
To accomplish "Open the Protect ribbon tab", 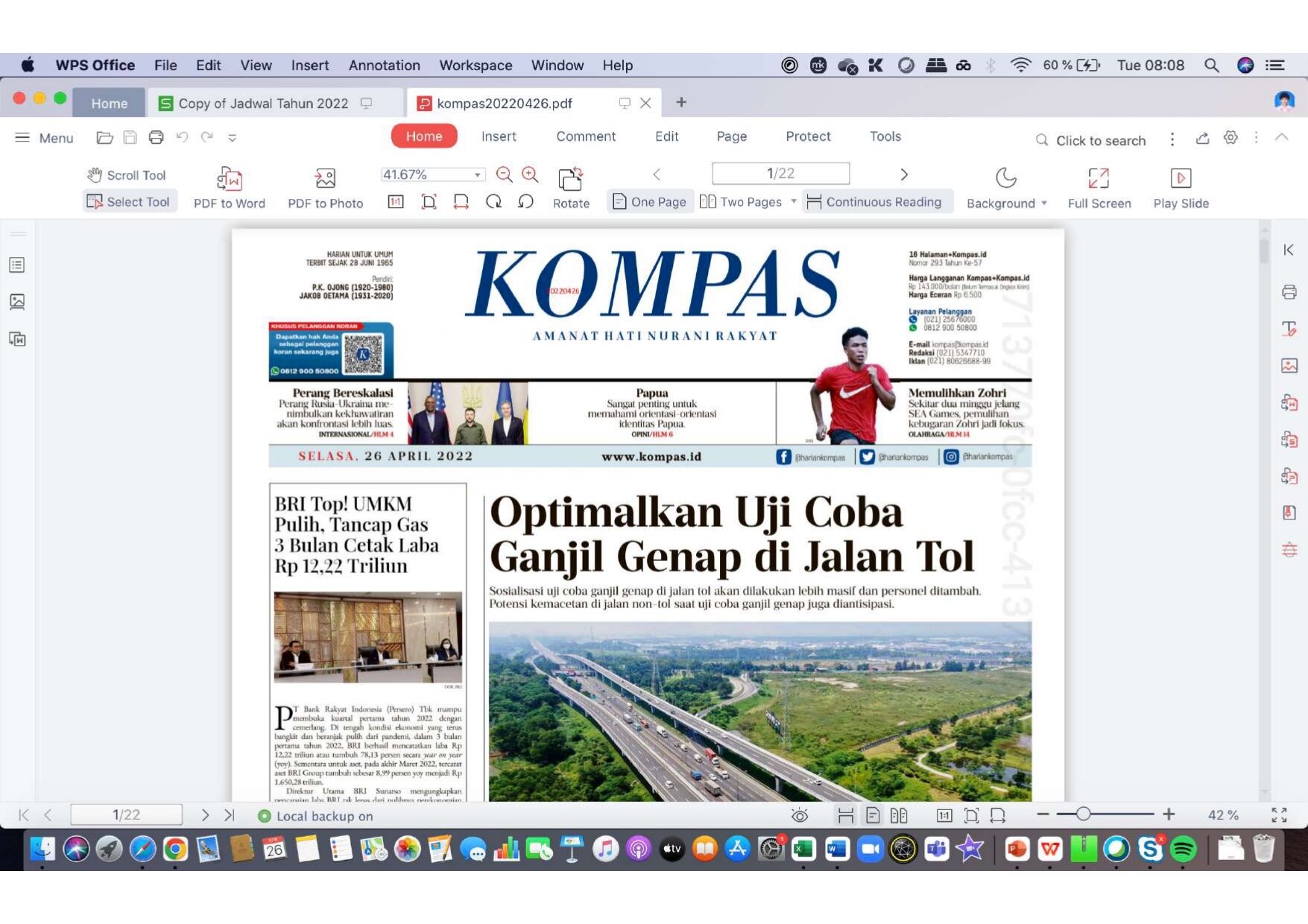I will pos(808,136).
